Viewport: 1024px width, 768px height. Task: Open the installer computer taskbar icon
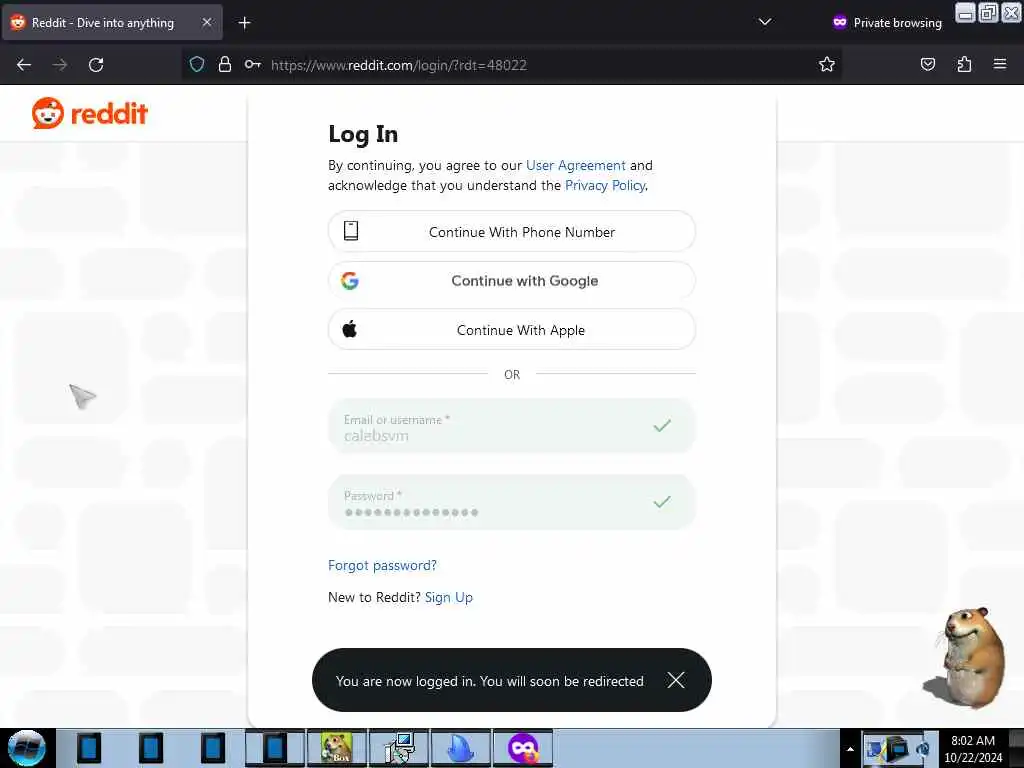click(399, 748)
